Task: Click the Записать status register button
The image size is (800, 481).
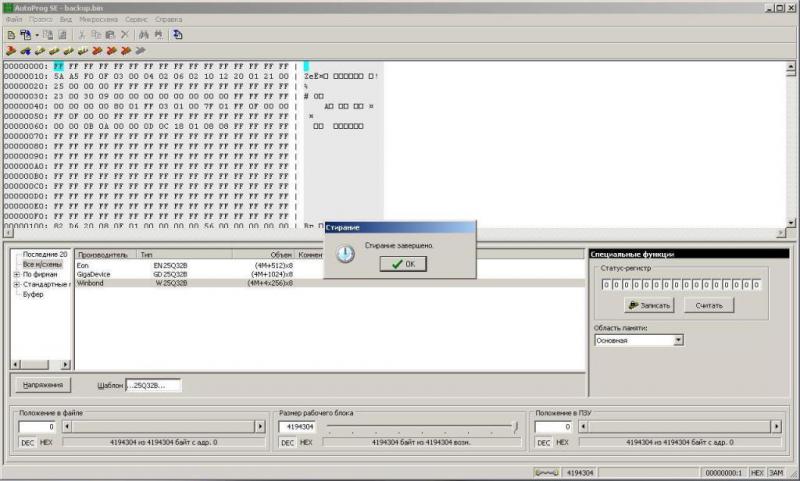Action: (x=649, y=305)
